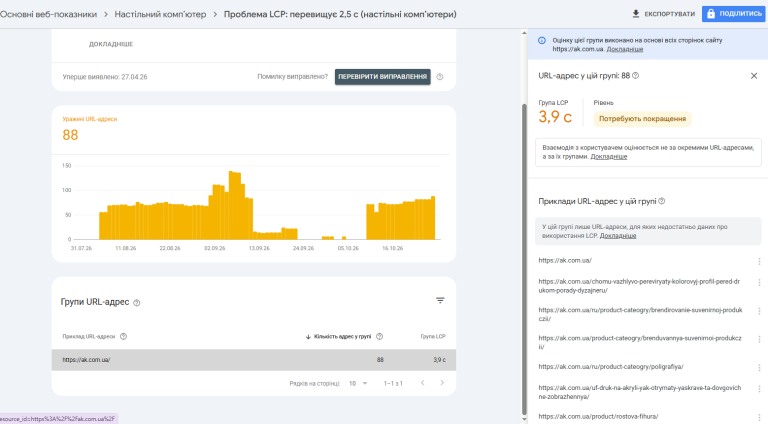This screenshot has width=768, height=424.
Task: Click the example URL https://ak.com.ua/ in panel
Action: click(565, 260)
